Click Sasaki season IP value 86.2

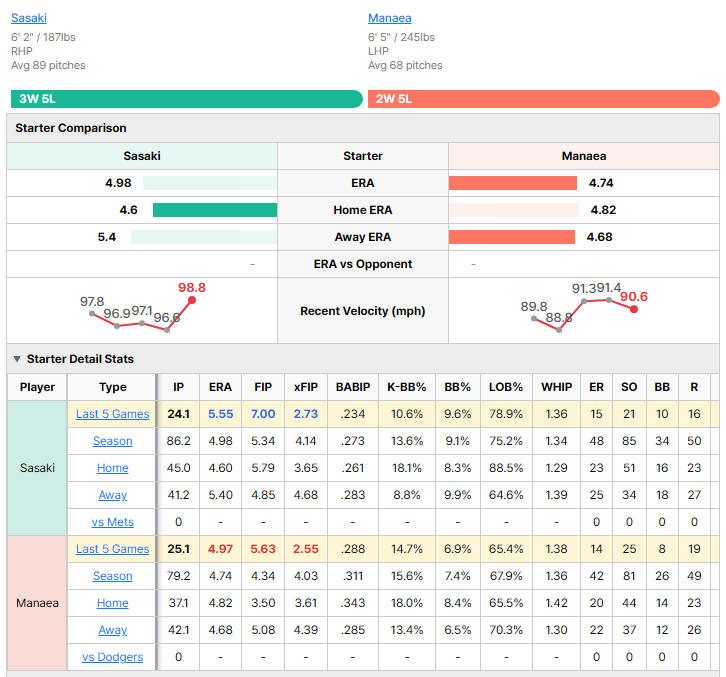178,441
